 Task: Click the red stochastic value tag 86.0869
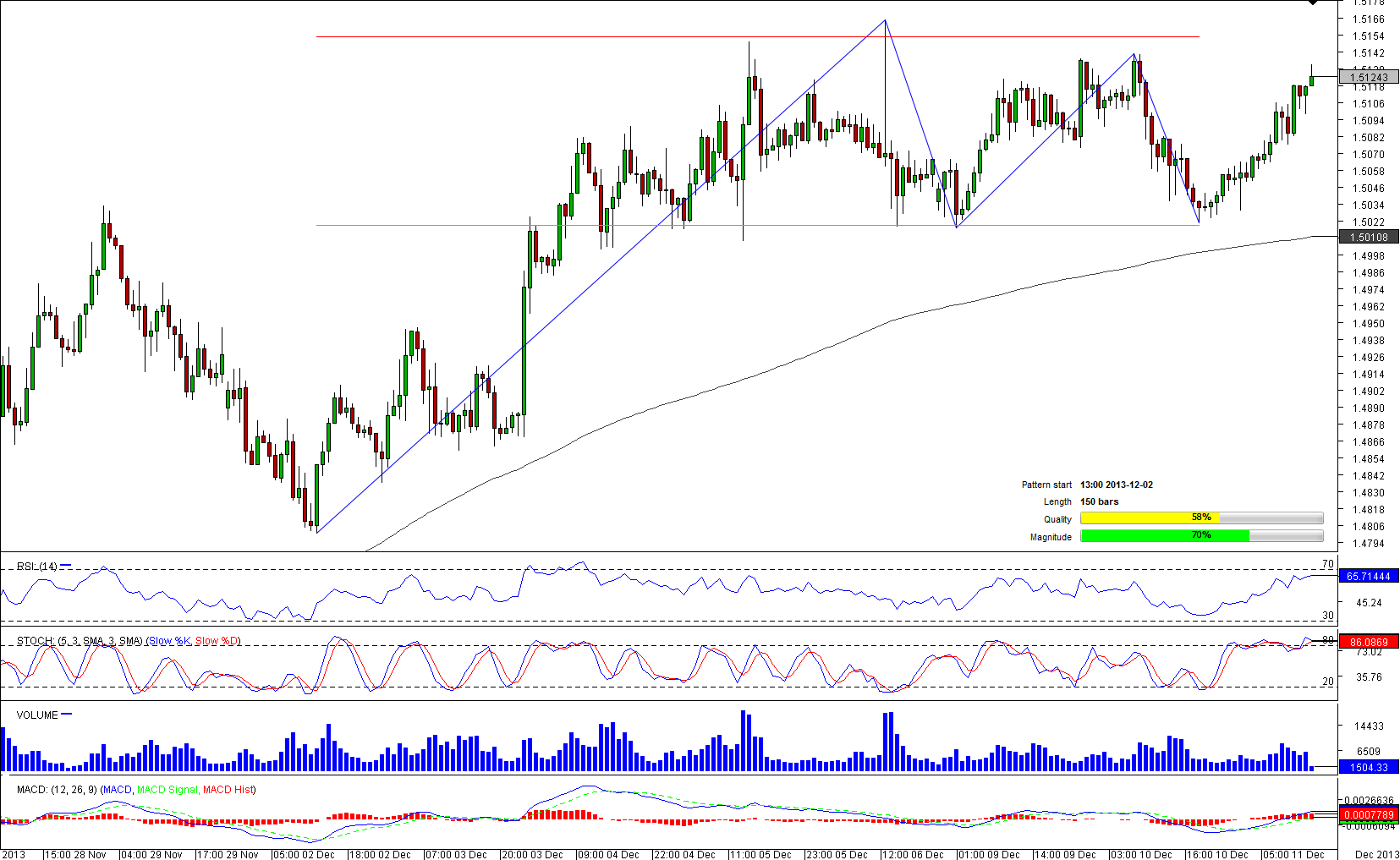tap(1368, 642)
